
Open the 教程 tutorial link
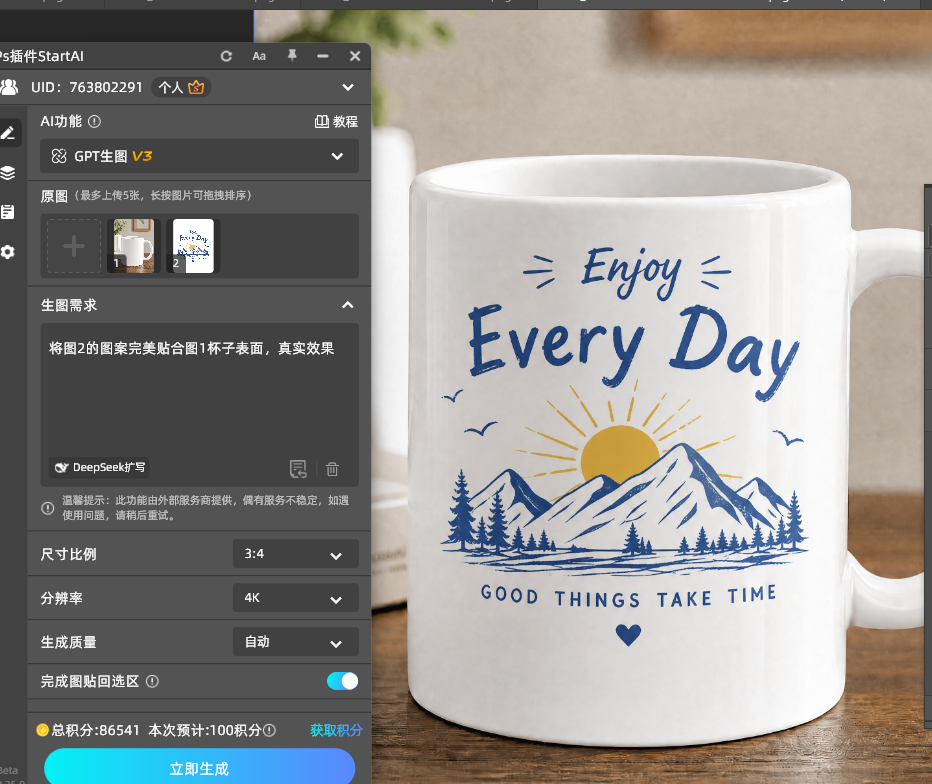click(336, 122)
